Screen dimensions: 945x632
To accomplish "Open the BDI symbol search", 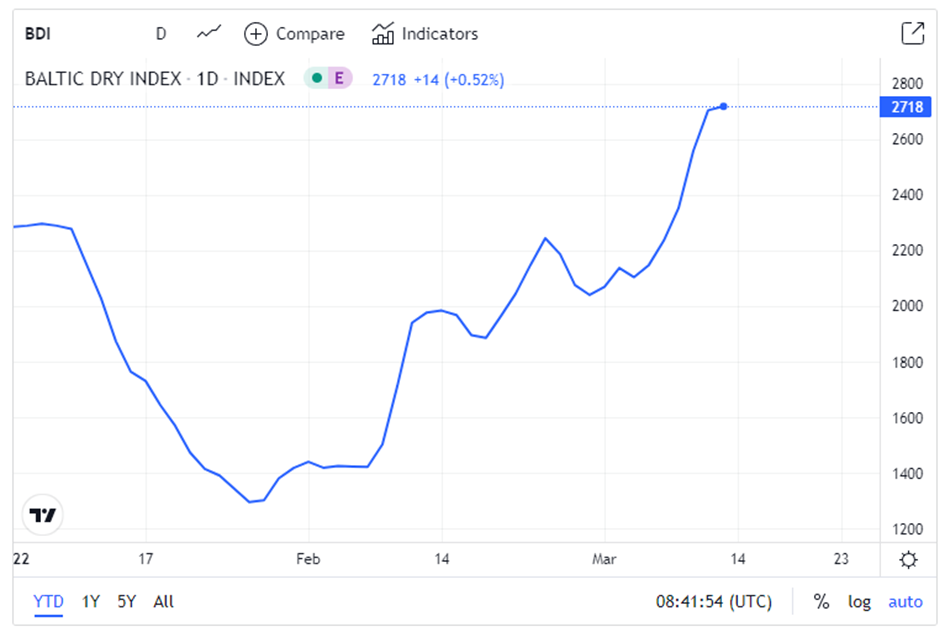I will click(x=38, y=34).
